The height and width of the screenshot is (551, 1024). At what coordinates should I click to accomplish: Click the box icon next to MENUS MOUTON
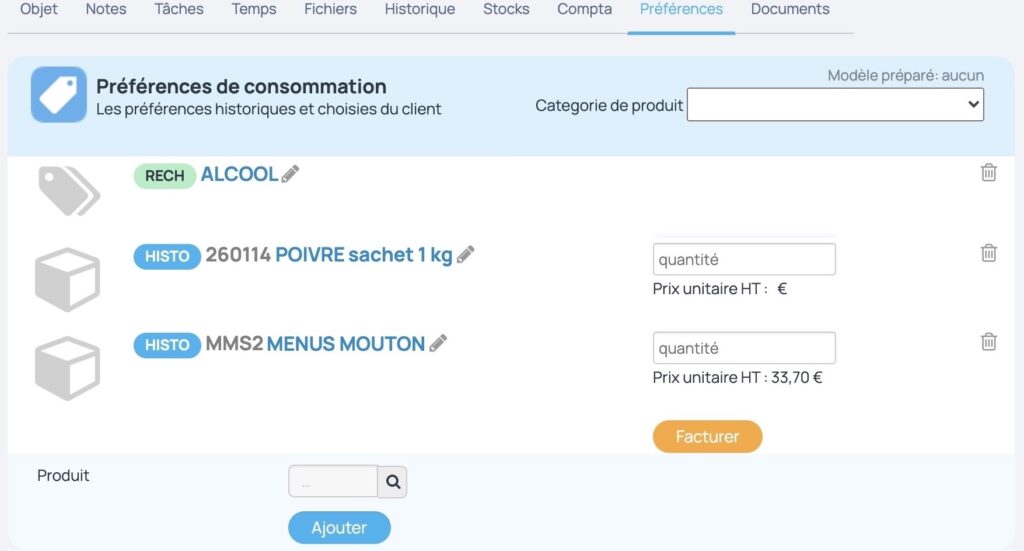point(67,368)
